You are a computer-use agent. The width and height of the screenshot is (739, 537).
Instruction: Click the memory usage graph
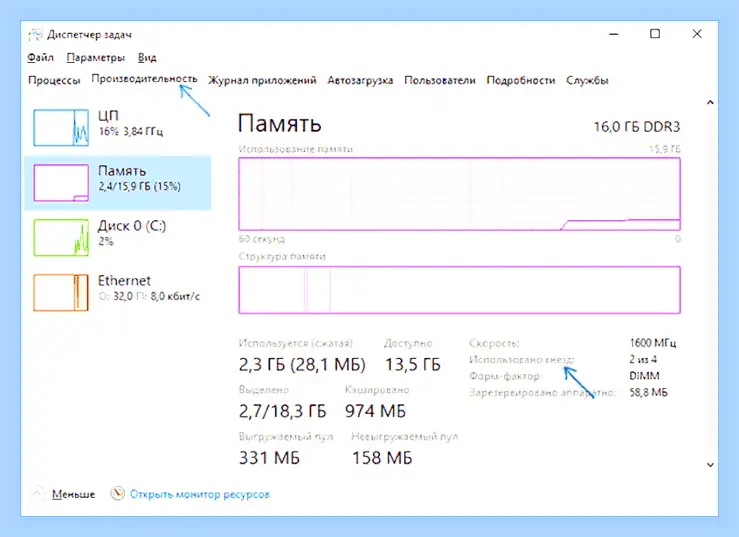point(460,194)
